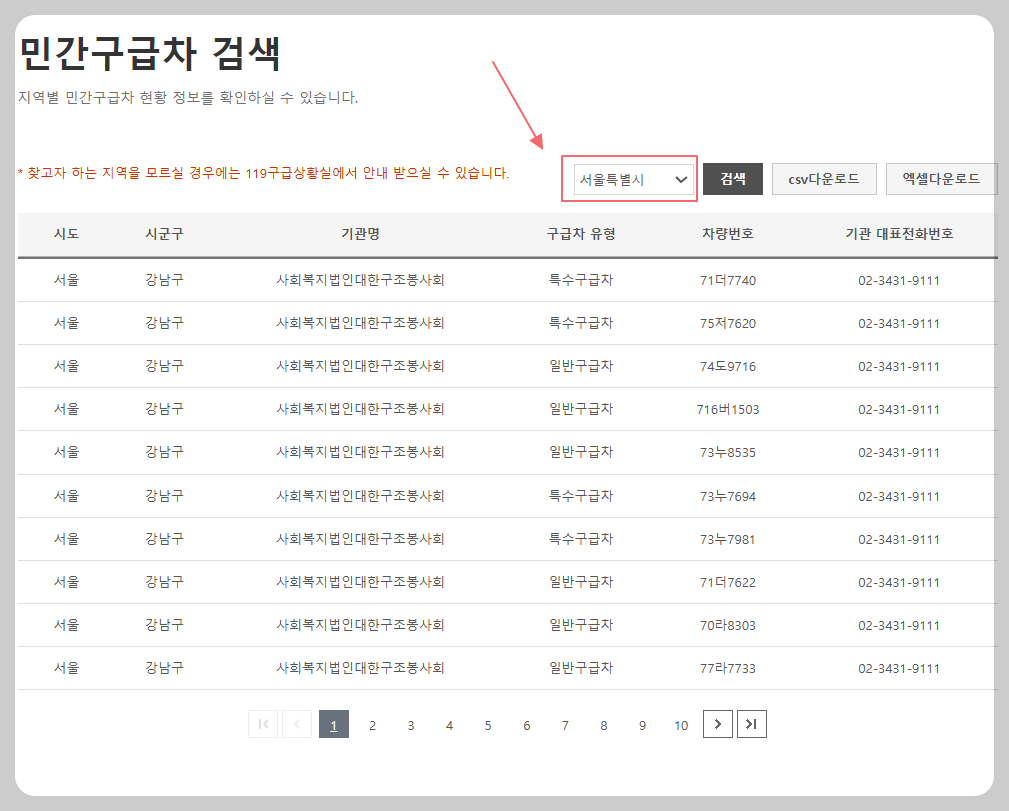Viewport: 1009px width, 811px height.
Task: Open page 8 of results
Action: click(604, 725)
